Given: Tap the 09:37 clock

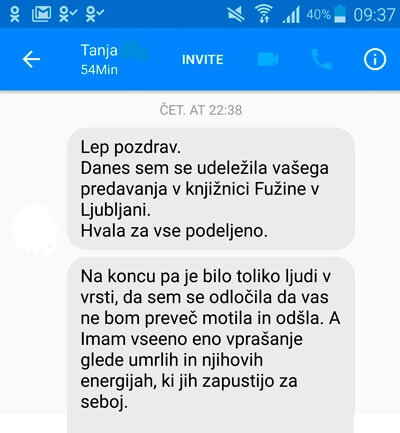Looking at the screenshot, I should click(374, 15).
